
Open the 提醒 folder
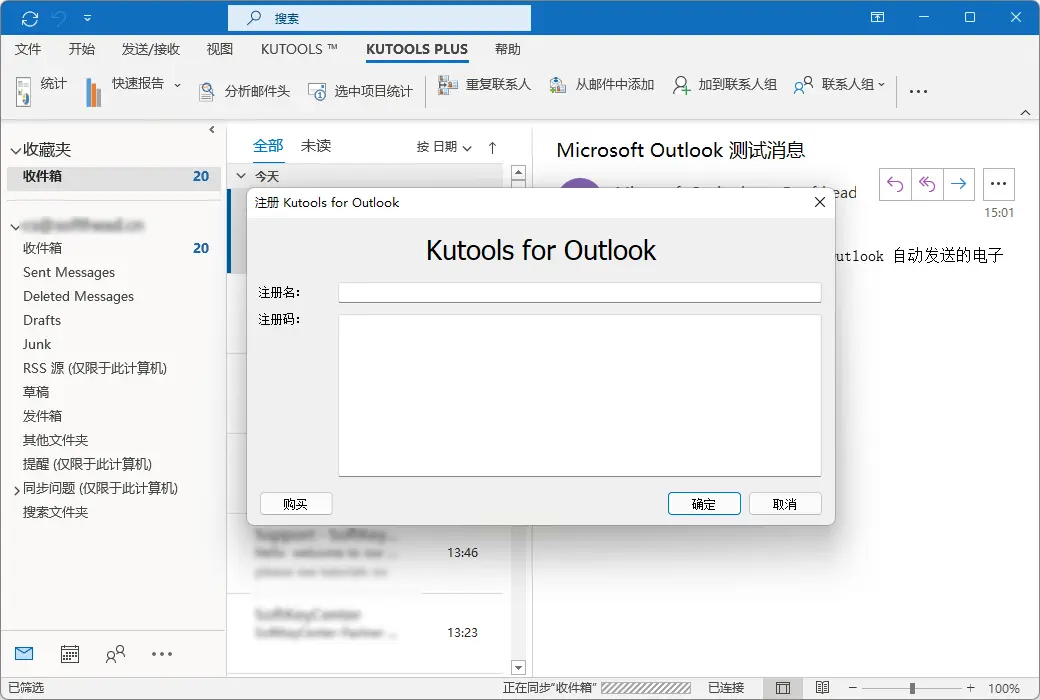(x=88, y=464)
